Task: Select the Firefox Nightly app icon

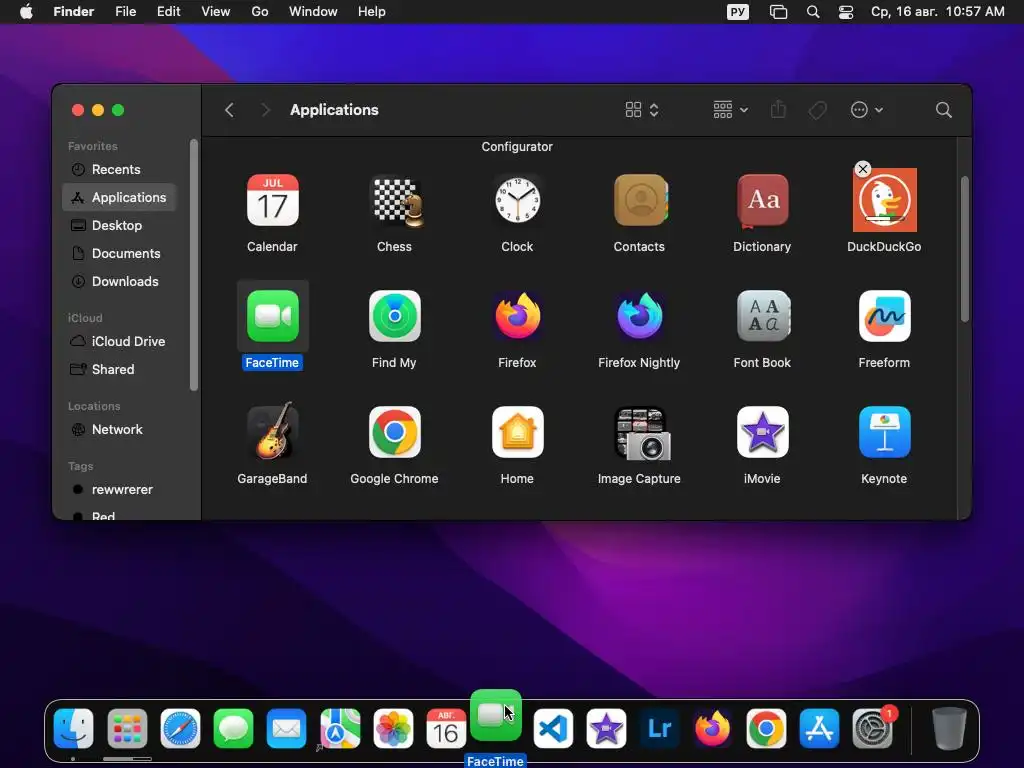Action: [x=640, y=316]
